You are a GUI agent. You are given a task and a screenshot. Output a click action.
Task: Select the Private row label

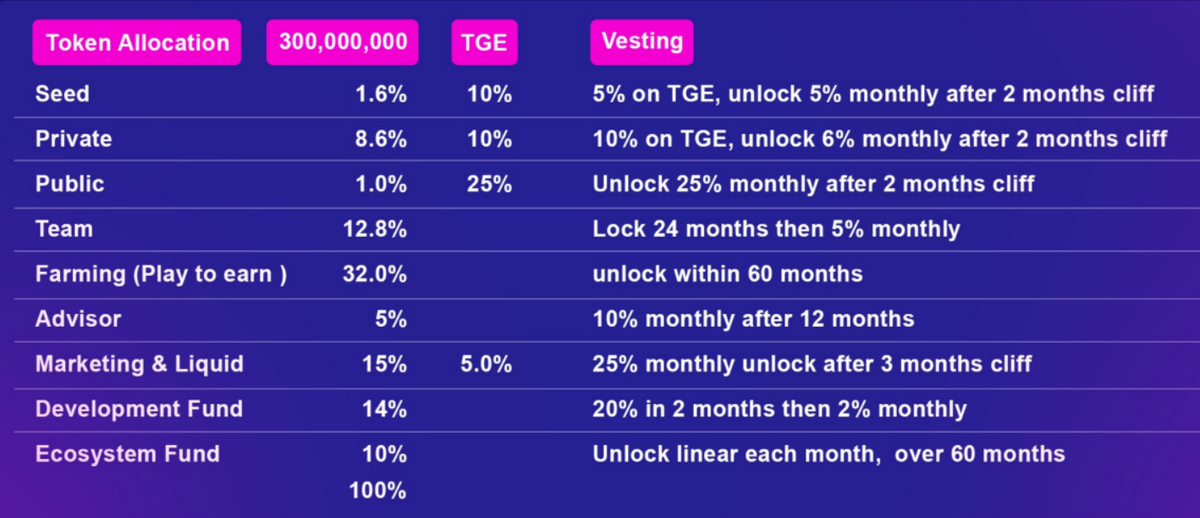click(73, 139)
